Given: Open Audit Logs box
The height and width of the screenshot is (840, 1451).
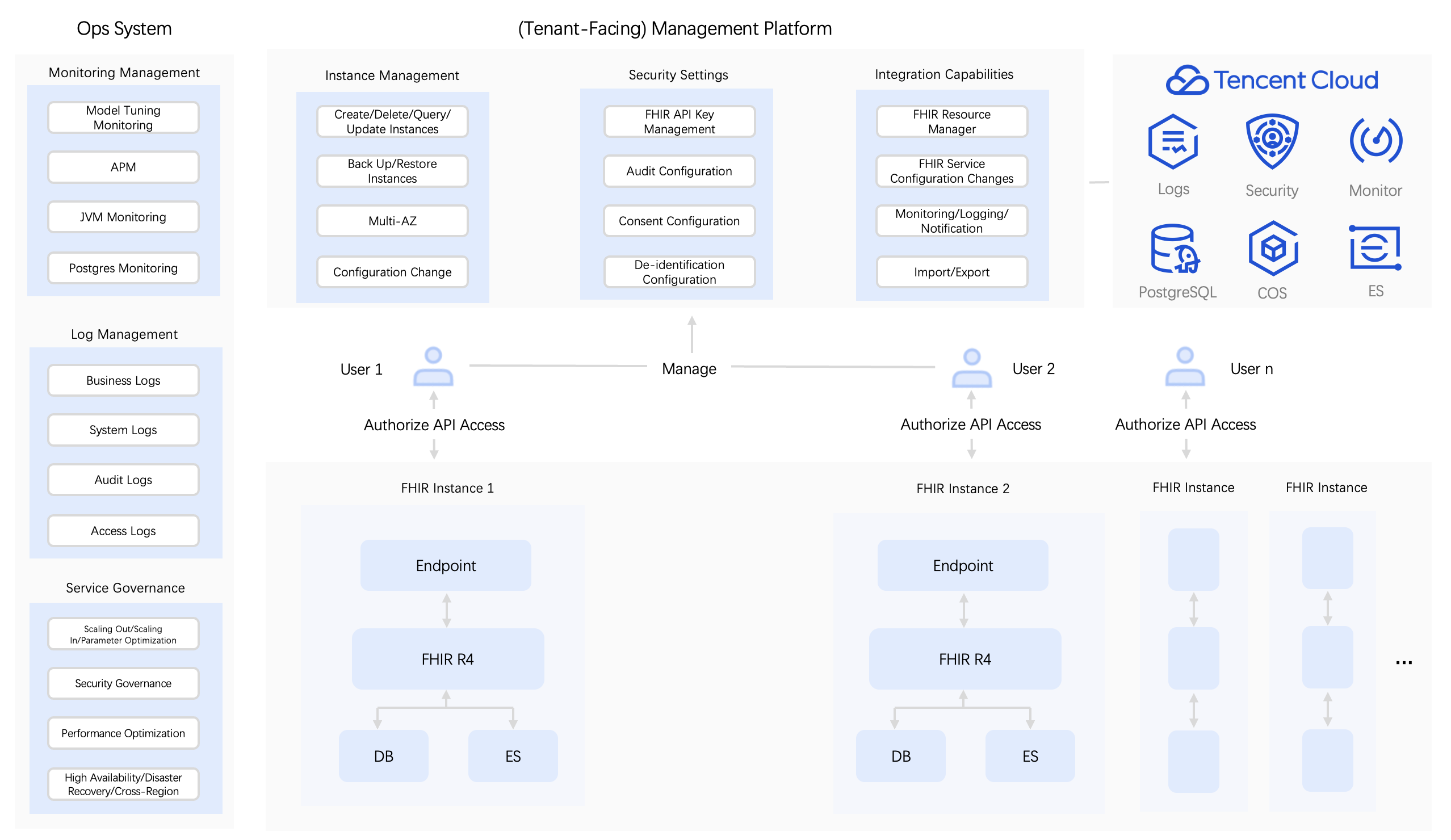Looking at the screenshot, I should [123, 480].
